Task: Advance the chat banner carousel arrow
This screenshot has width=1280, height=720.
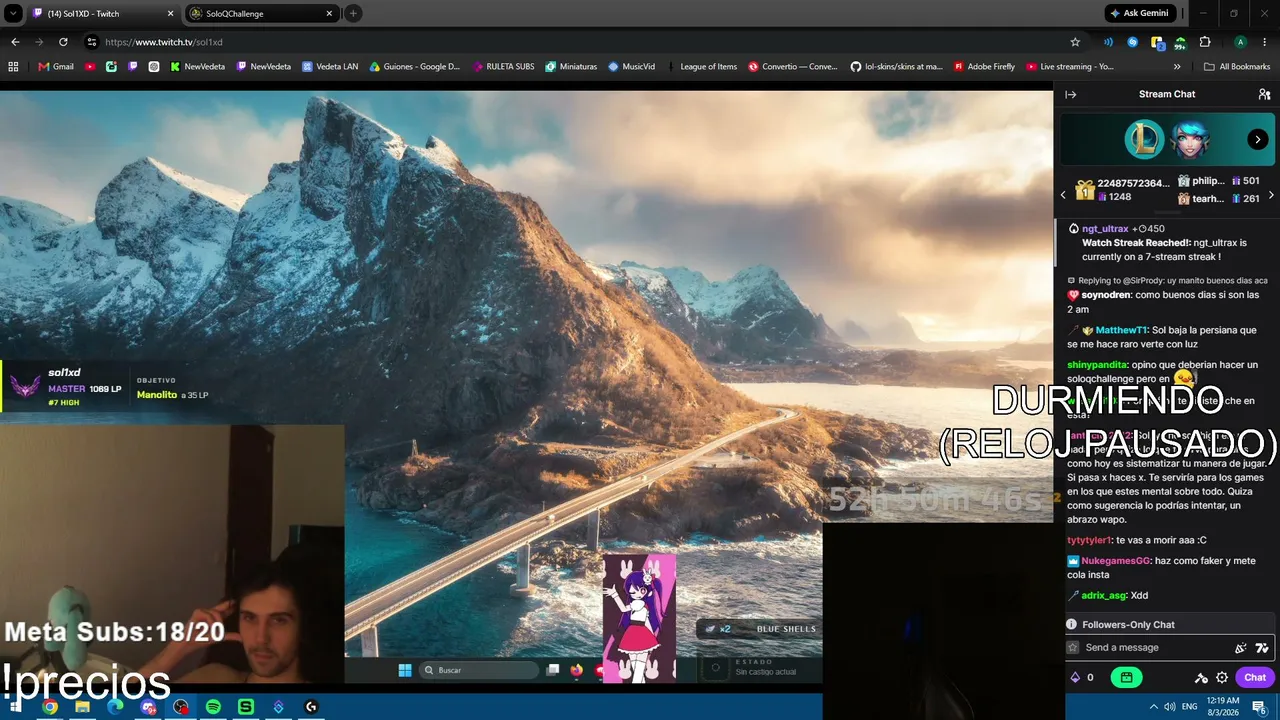Action: point(1258,139)
